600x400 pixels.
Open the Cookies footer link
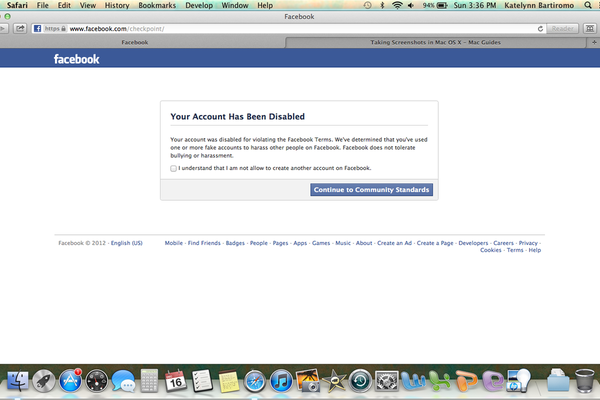[491, 250]
